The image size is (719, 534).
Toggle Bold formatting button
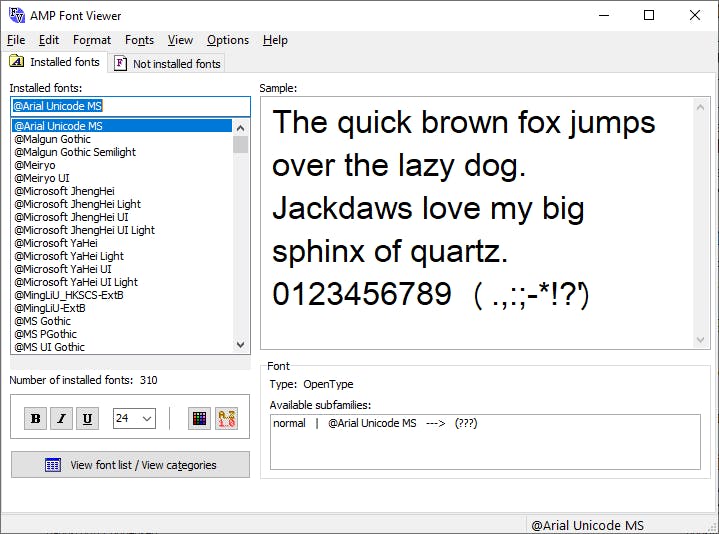[35, 418]
